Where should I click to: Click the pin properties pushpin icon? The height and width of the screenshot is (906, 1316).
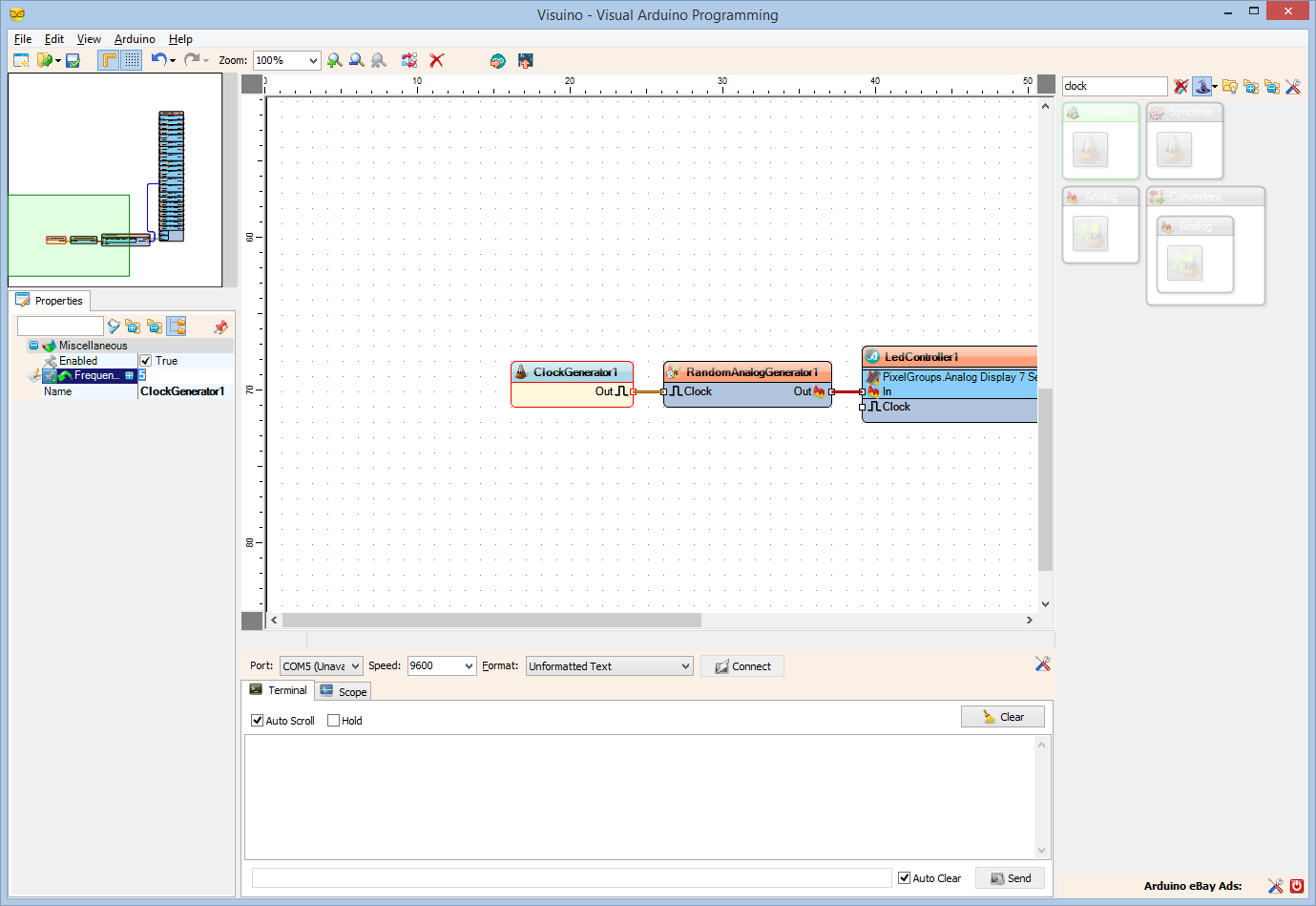(220, 327)
